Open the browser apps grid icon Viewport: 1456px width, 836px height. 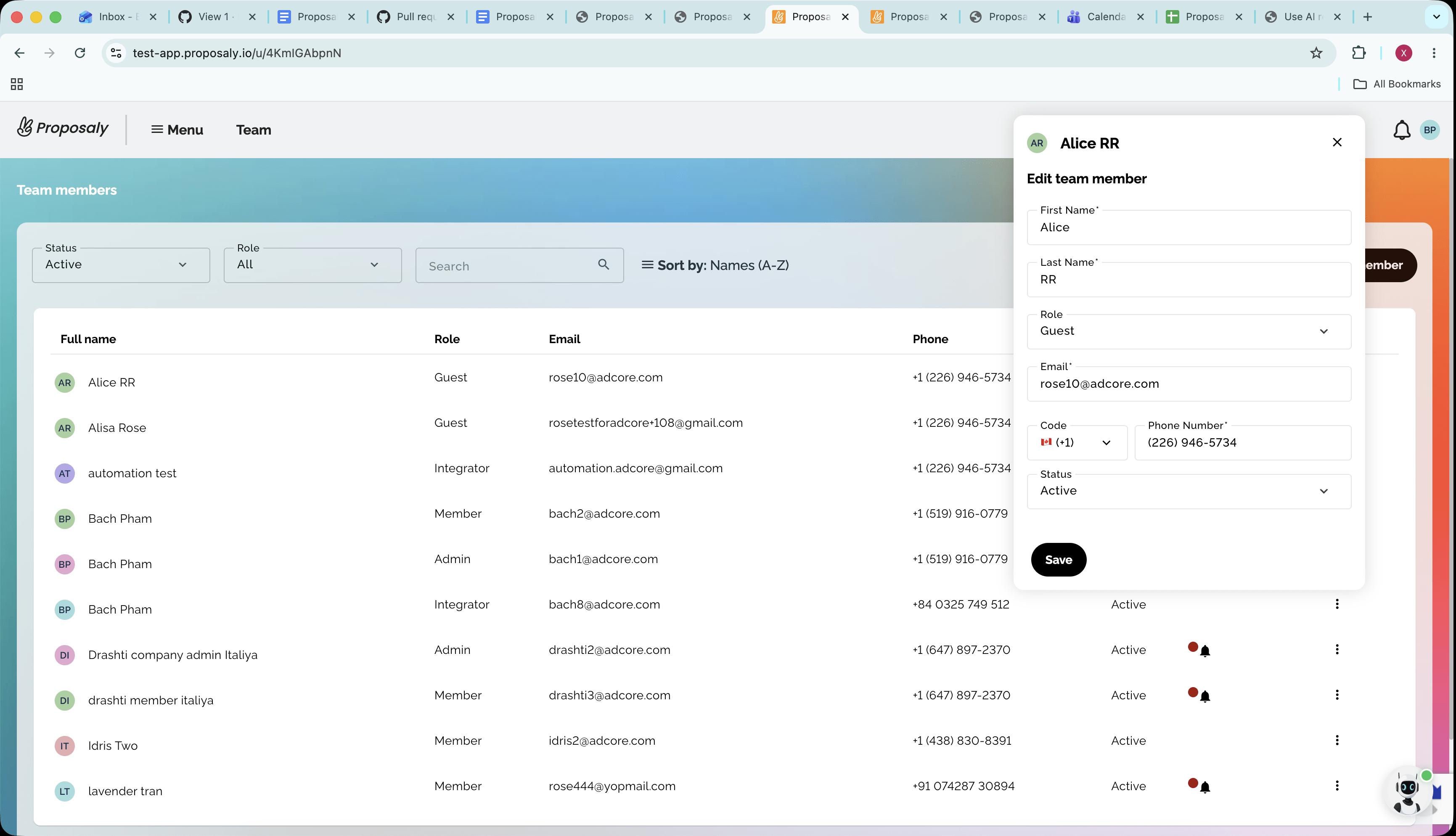coord(17,85)
